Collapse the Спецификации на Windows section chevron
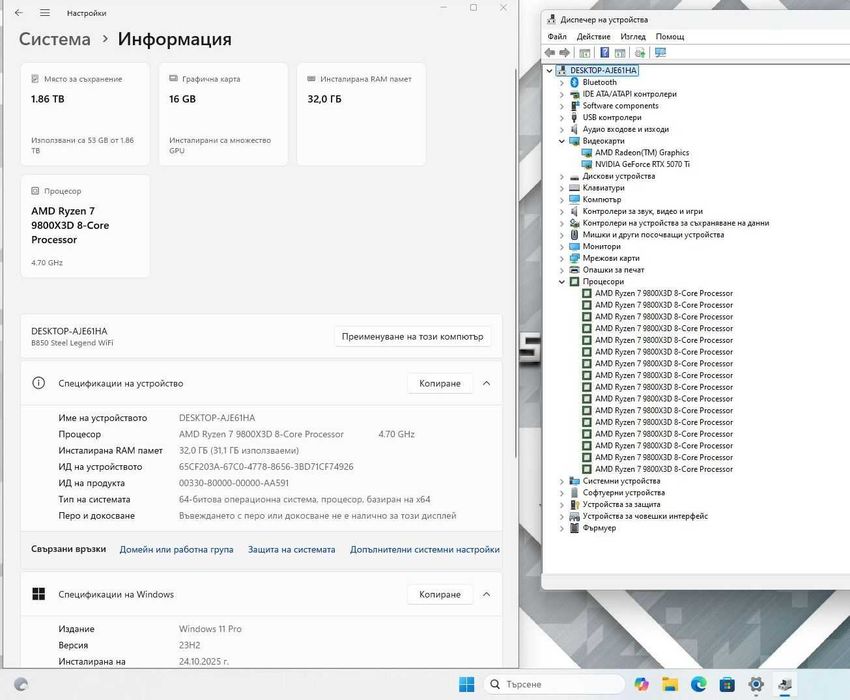Image resolution: width=850 pixels, height=700 pixels. pyautogui.click(x=486, y=594)
